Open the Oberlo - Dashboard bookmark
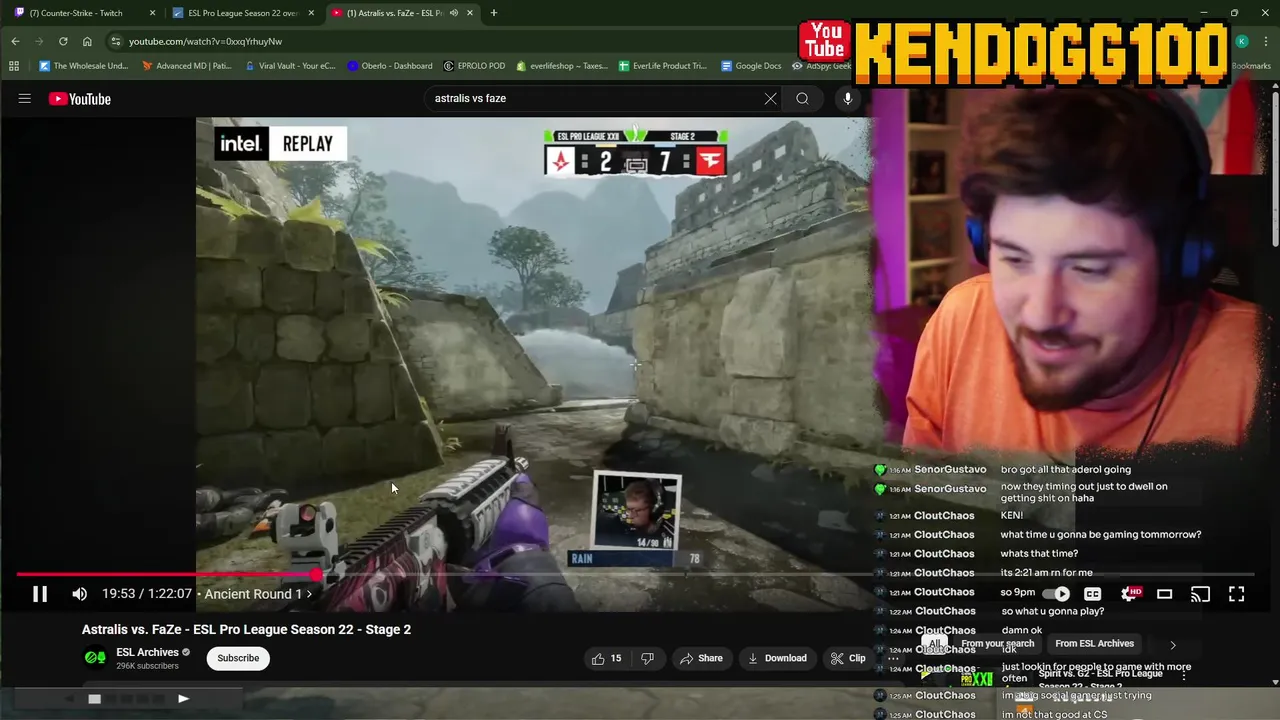The image size is (1280, 720). [x=390, y=66]
